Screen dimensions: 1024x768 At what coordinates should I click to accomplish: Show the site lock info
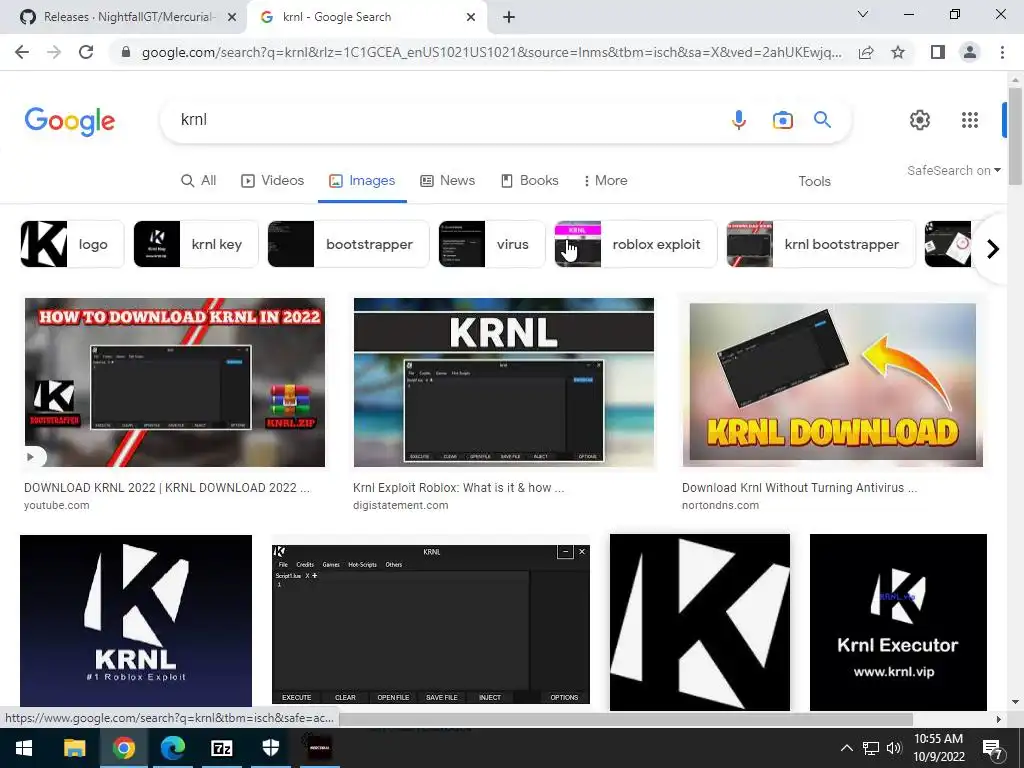(x=126, y=52)
